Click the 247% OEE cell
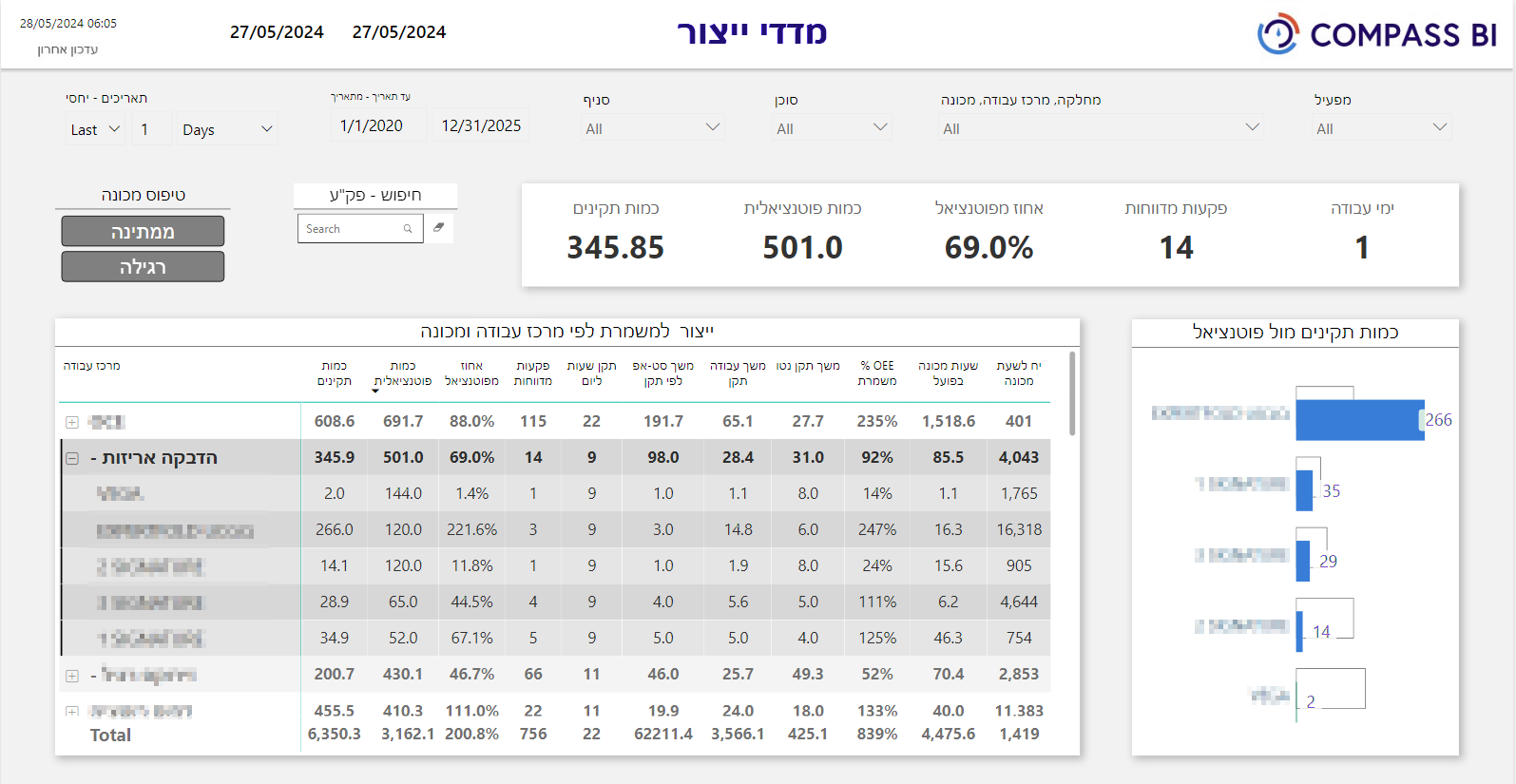This screenshot has width=1516, height=784. (877, 529)
